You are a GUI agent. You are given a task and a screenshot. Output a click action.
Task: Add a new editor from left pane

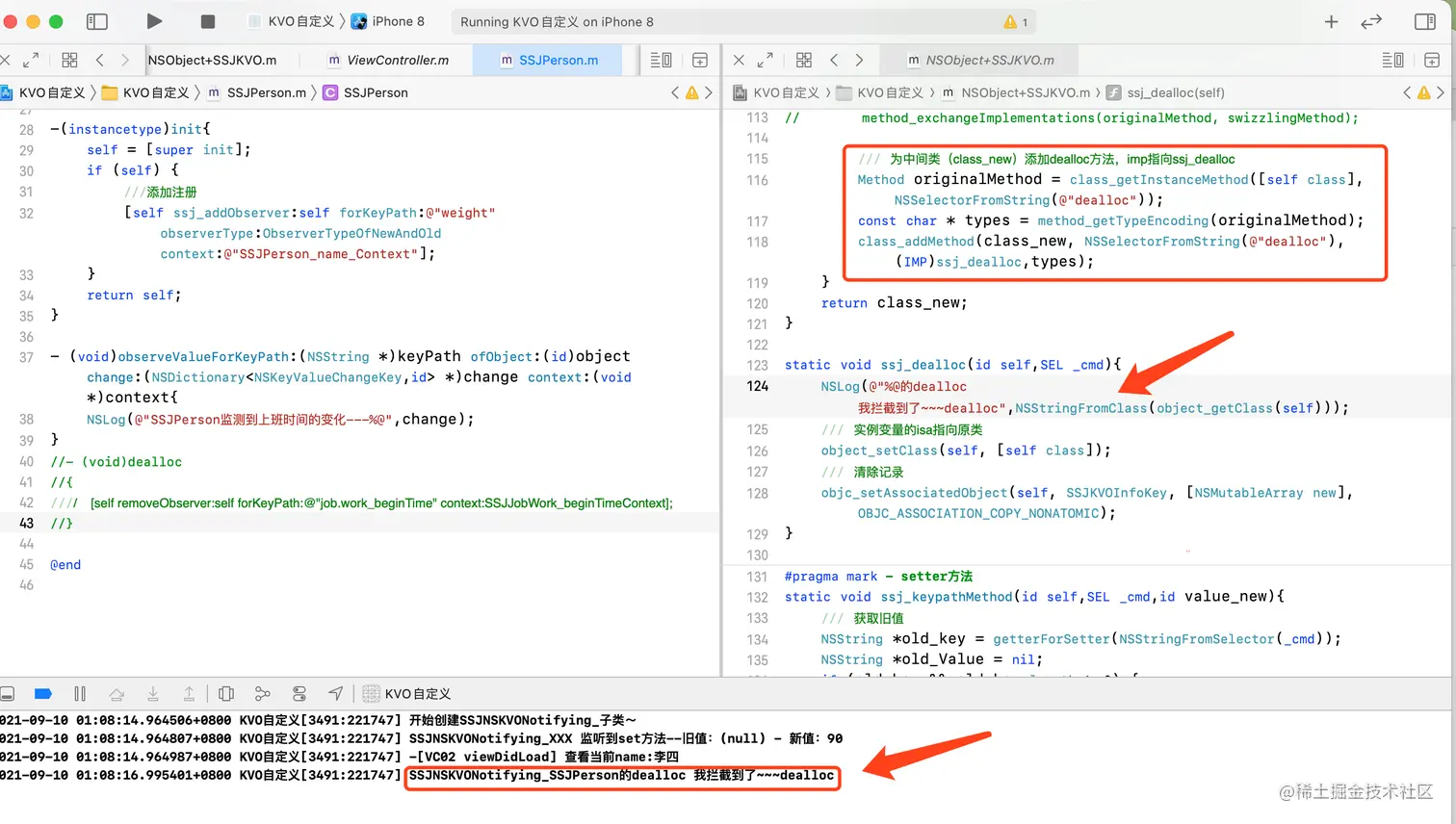pyautogui.click(x=700, y=60)
